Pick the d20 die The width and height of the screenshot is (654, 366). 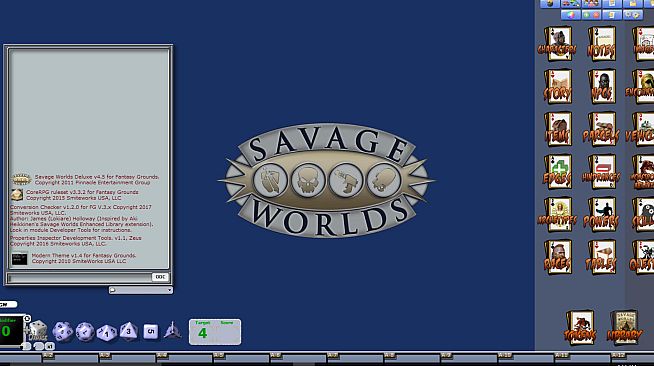[x=63, y=331]
